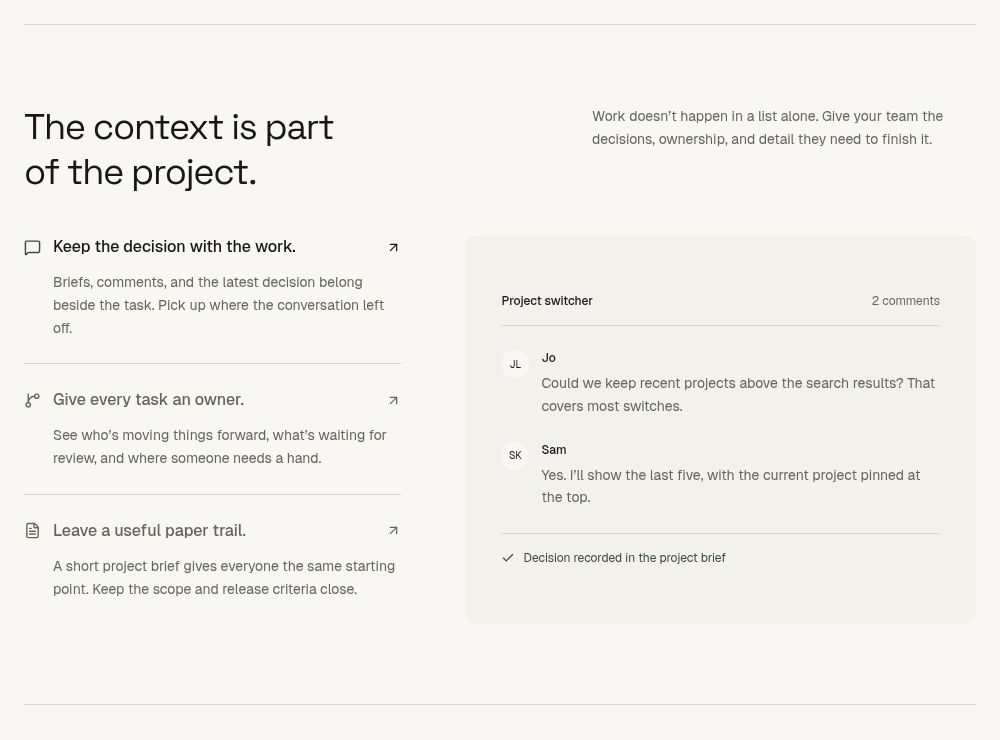Click the Decision recorded in the project brief text
The height and width of the screenshot is (740, 1000).
[624, 558]
